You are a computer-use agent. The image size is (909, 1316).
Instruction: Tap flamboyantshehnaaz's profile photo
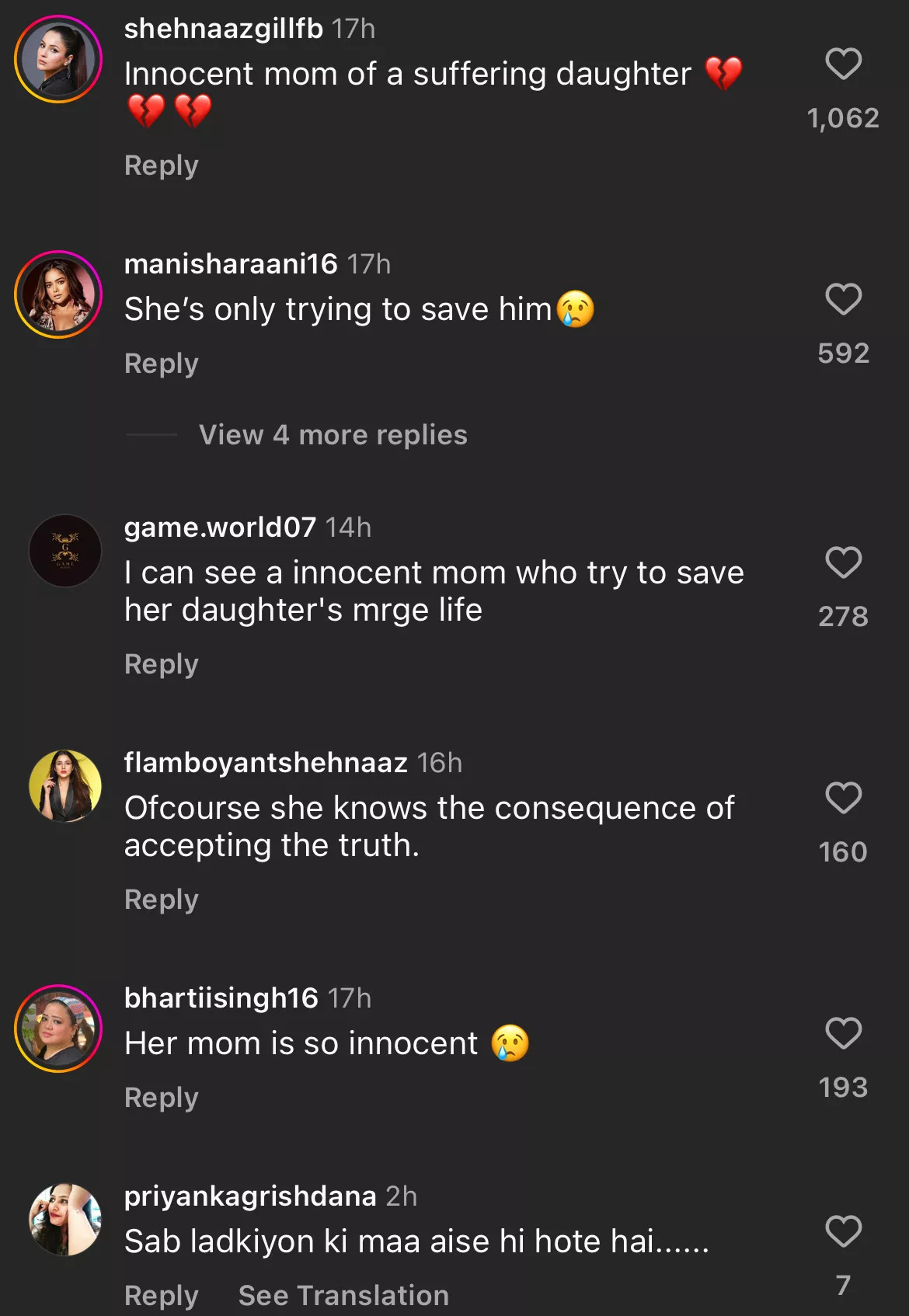click(65, 786)
